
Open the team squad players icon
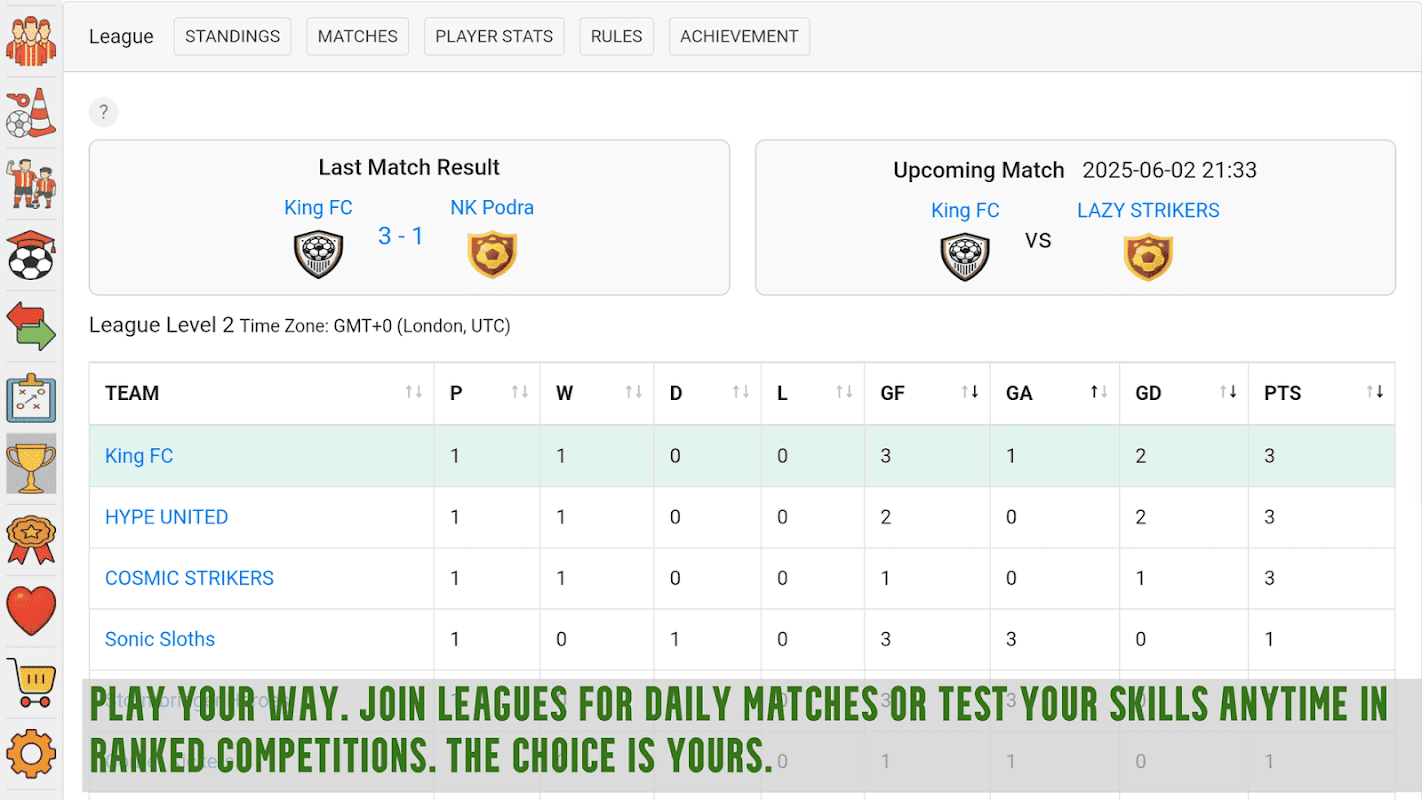tap(31, 40)
